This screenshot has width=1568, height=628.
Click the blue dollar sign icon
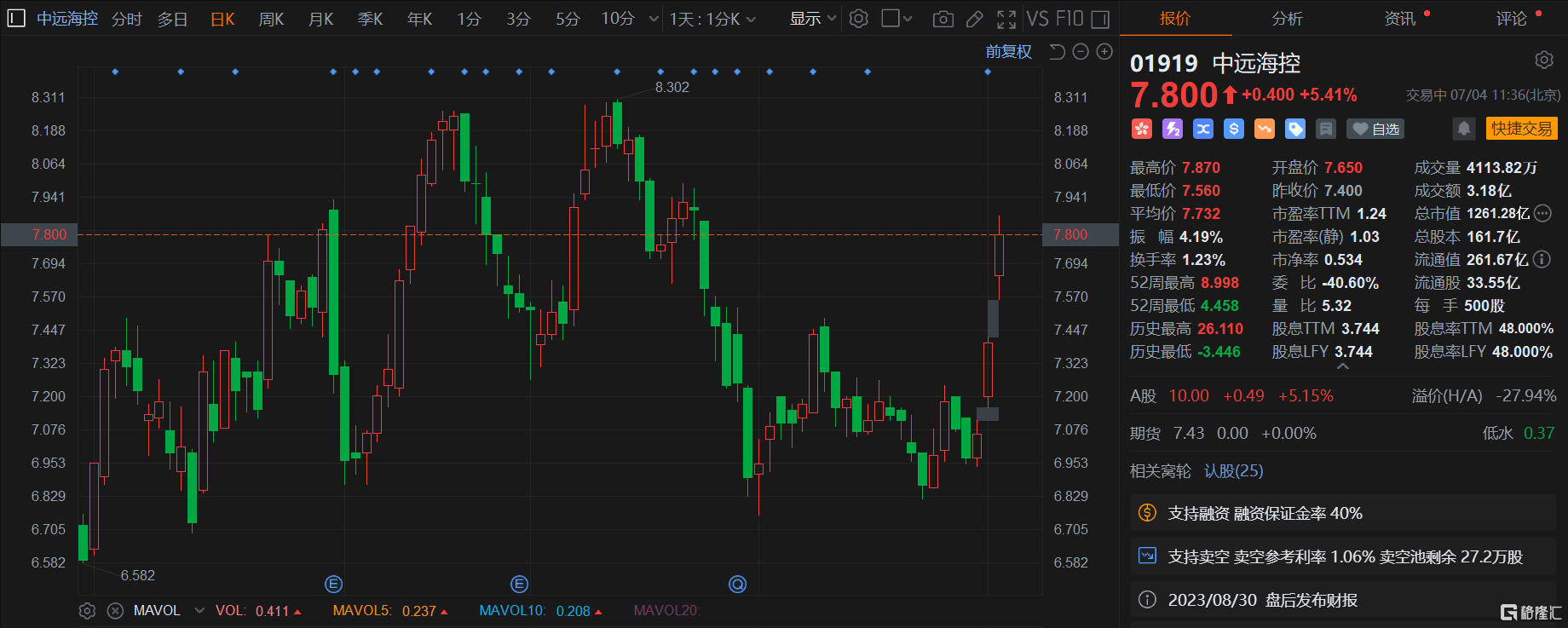tap(1234, 129)
